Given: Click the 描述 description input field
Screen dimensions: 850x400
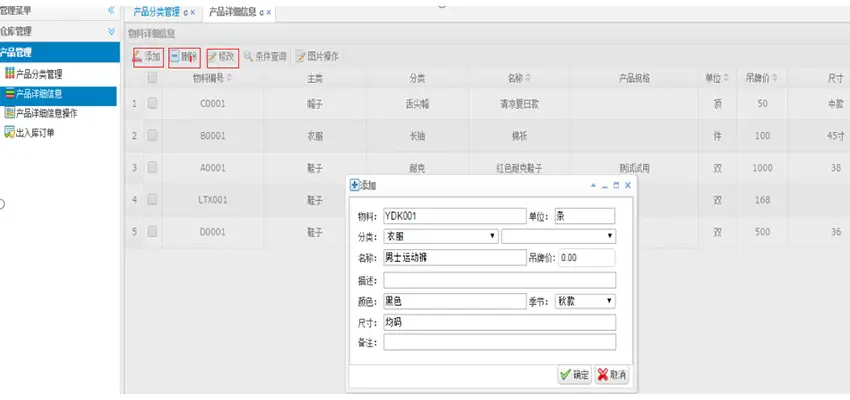Looking at the screenshot, I should tap(499, 279).
